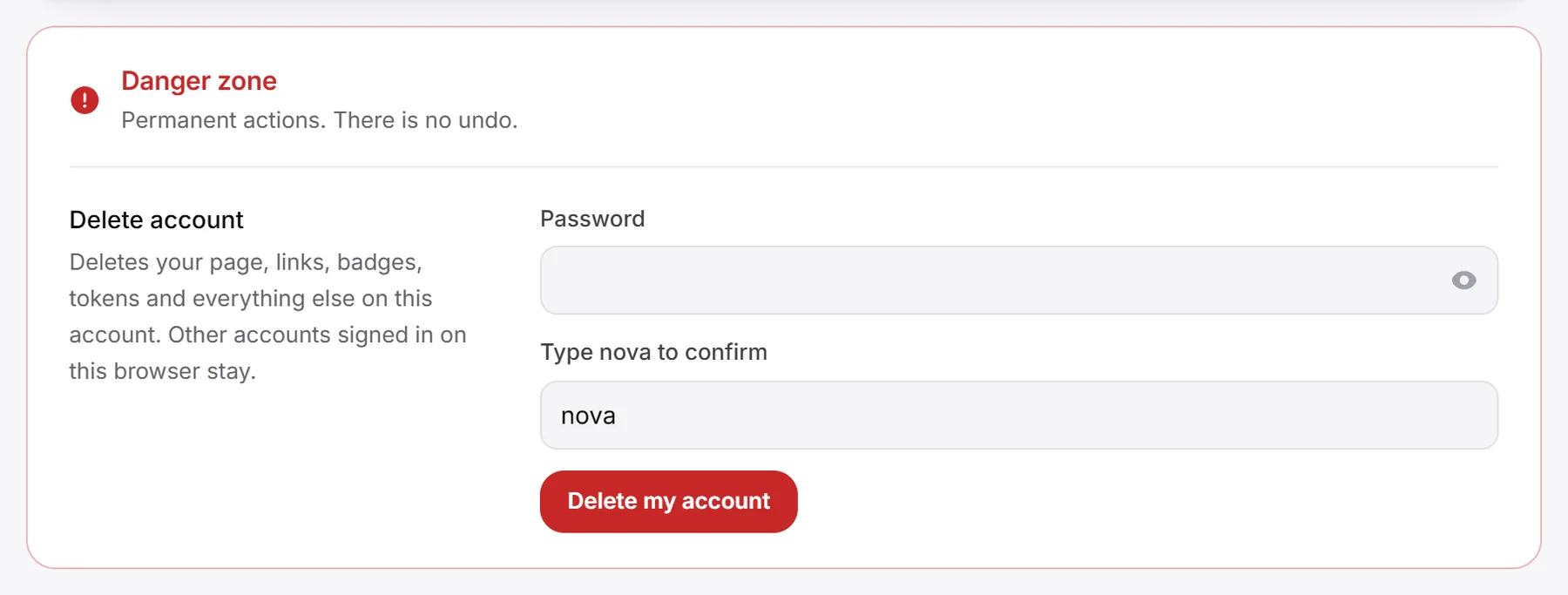
Task: Click the 'Type nova to confirm' label
Action: pyautogui.click(x=653, y=352)
